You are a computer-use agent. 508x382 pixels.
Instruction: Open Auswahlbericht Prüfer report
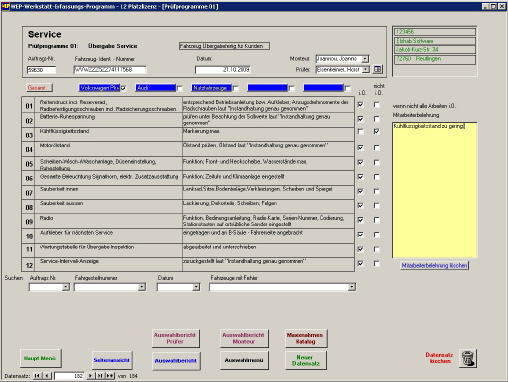(175, 338)
